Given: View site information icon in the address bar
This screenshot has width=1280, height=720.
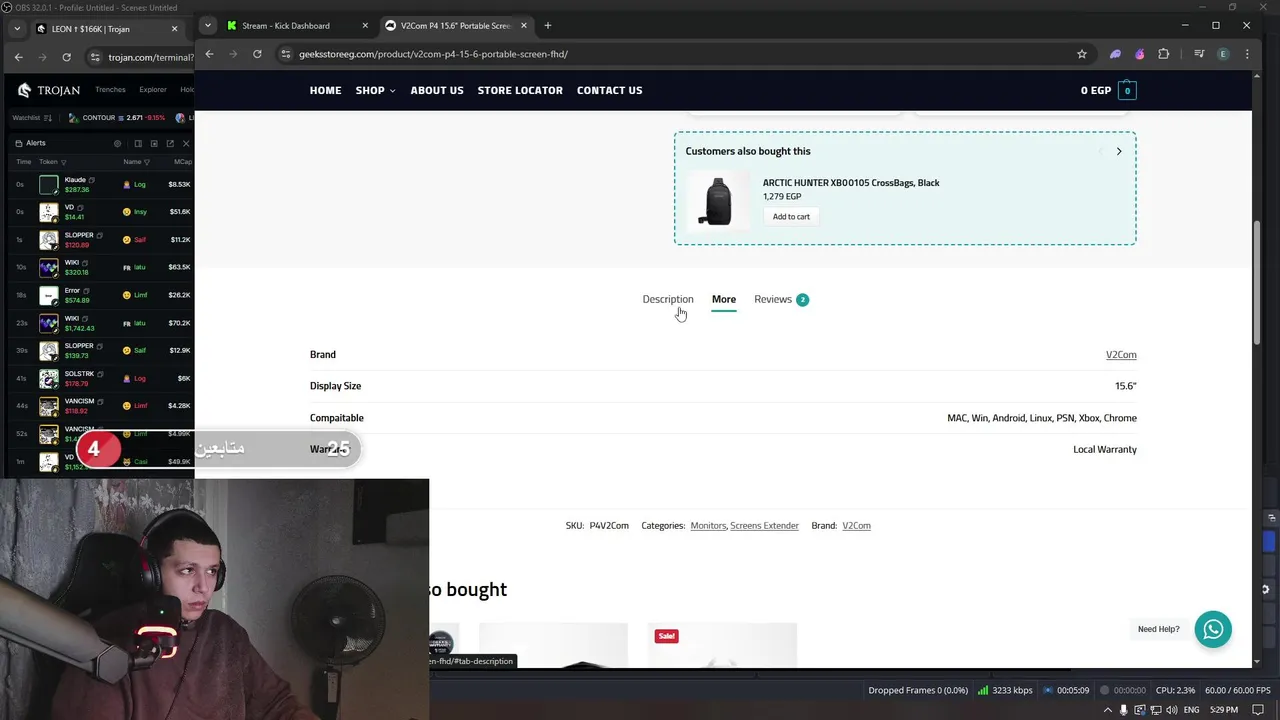Looking at the screenshot, I should (x=285, y=54).
